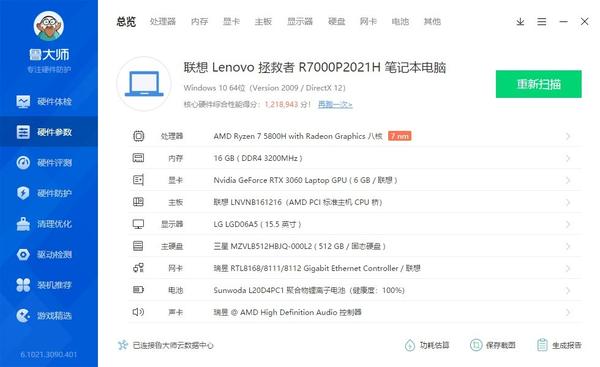Click the 主板 motherboard row icon

[x=138, y=202]
